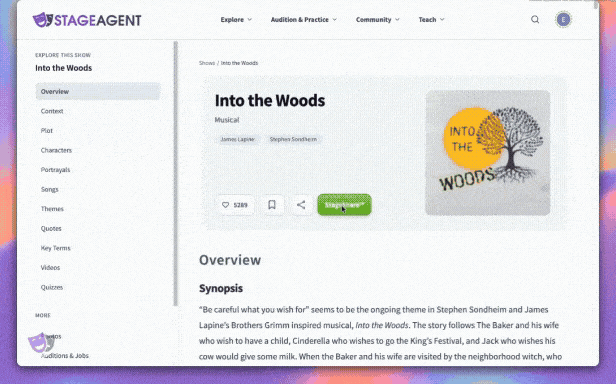Click the green StageShare button
Viewport: 616px width, 384px height.
pyautogui.click(x=344, y=205)
